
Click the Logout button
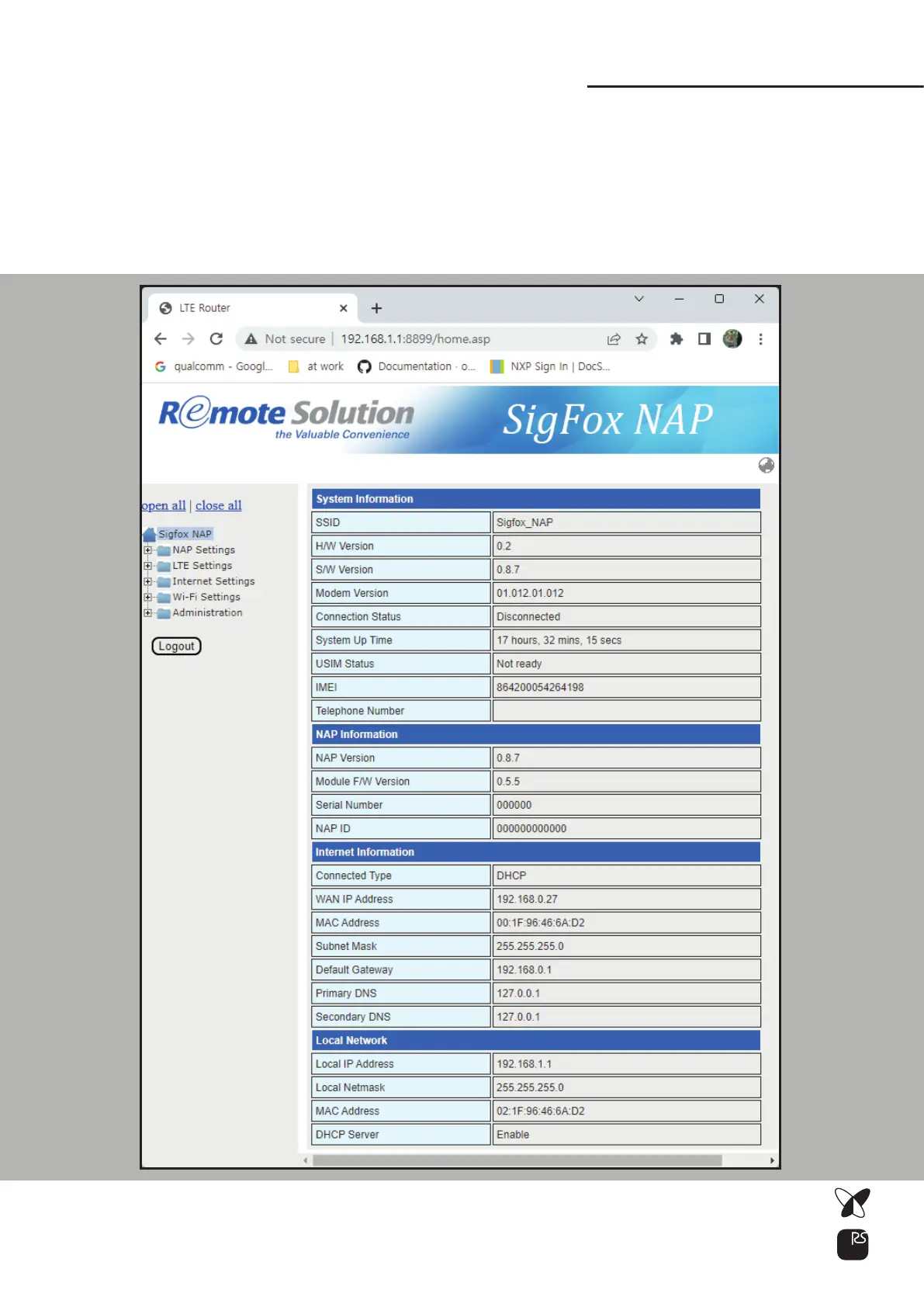tap(176, 646)
